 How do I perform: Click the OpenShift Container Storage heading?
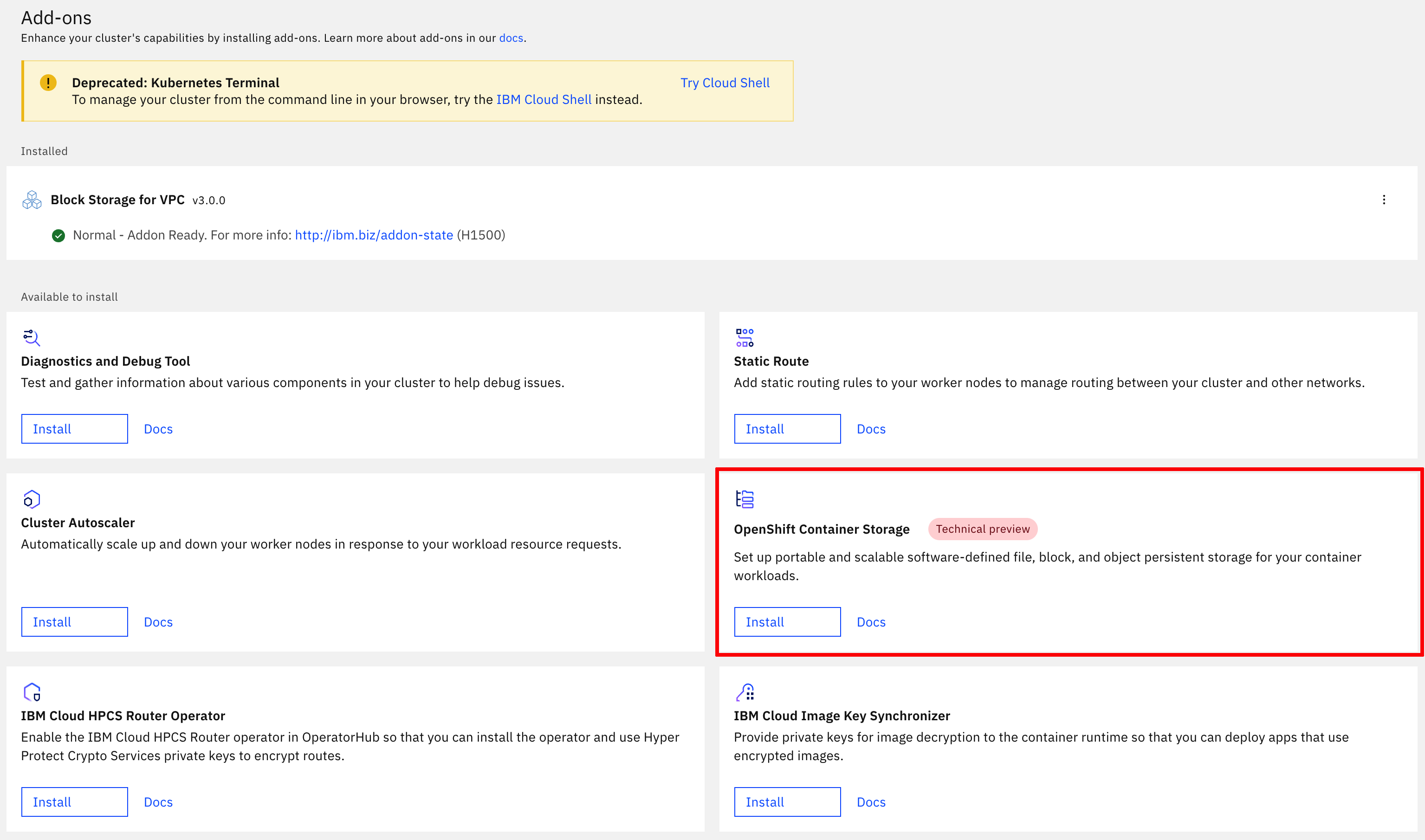[x=822, y=529]
